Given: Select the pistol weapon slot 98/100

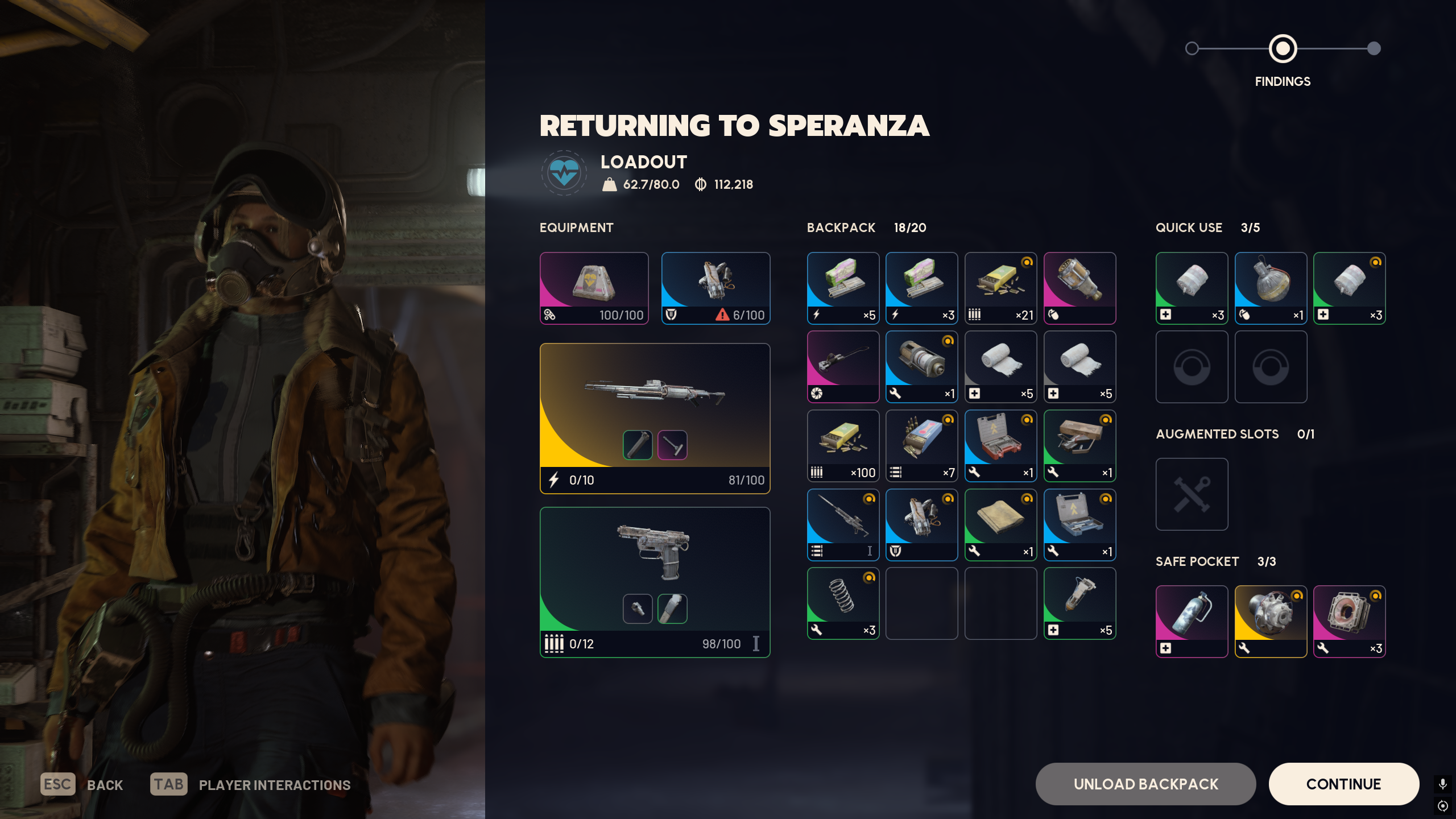Looking at the screenshot, I should point(655,582).
